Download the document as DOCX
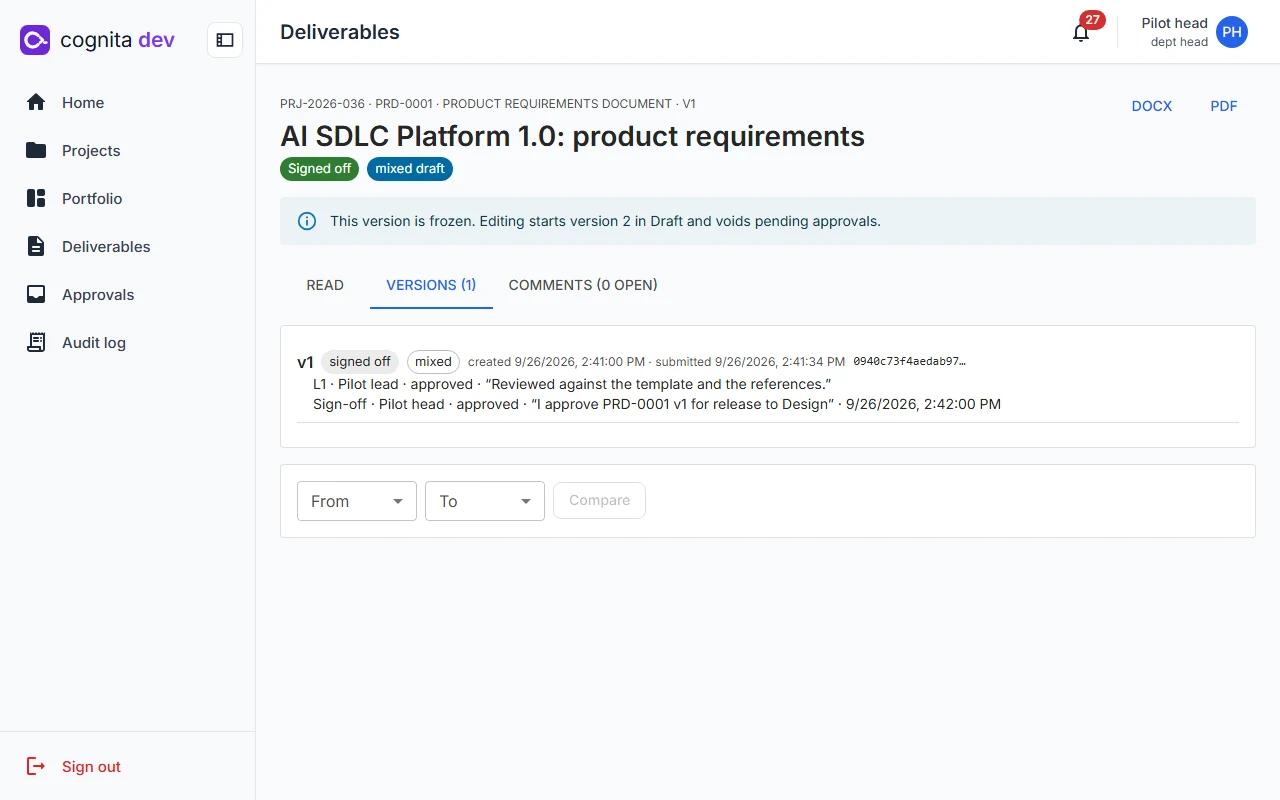Image resolution: width=1280 pixels, height=800 pixels. tap(1152, 106)
